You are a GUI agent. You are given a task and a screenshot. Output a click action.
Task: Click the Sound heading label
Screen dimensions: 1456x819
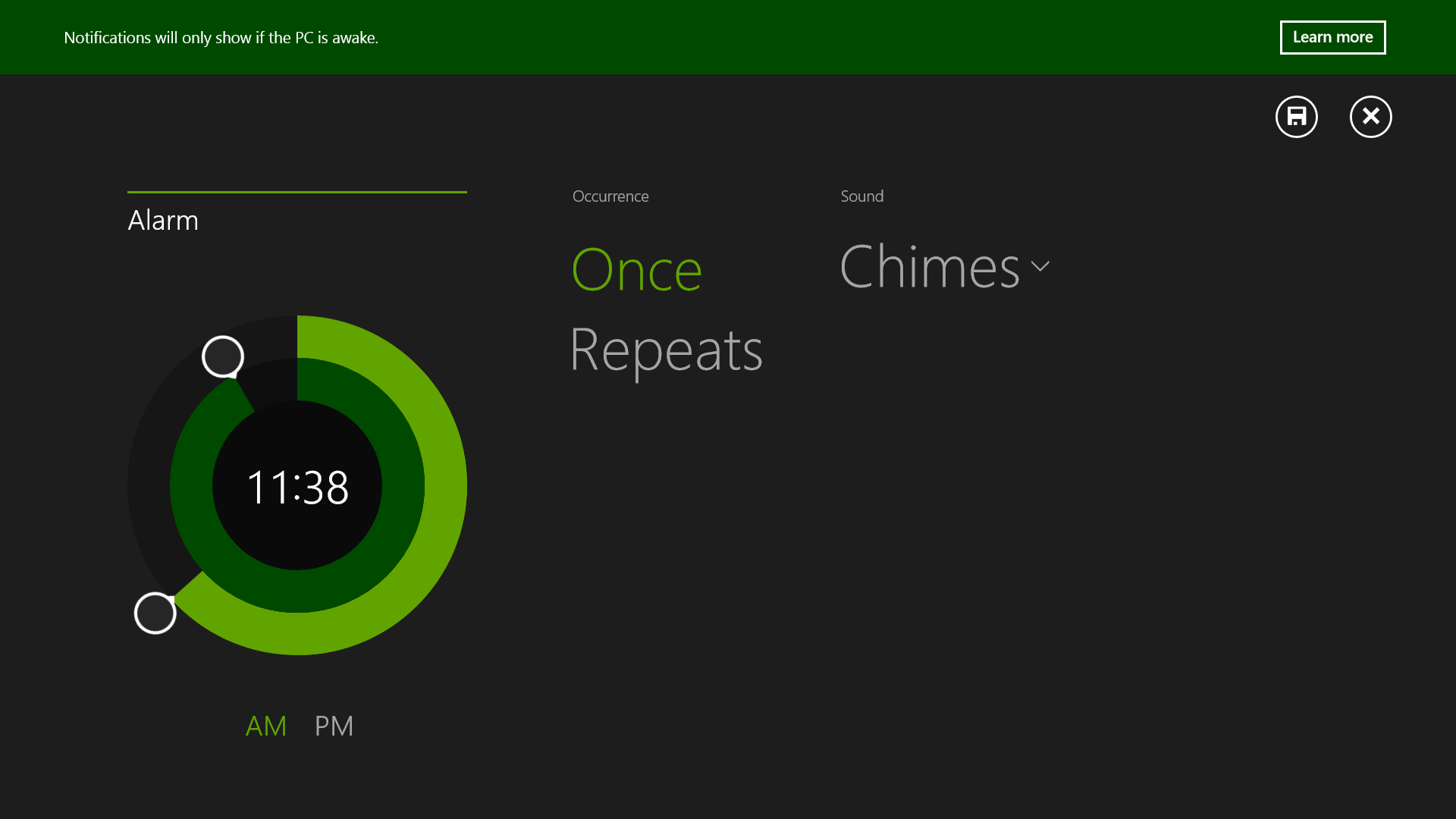point(861,196)
